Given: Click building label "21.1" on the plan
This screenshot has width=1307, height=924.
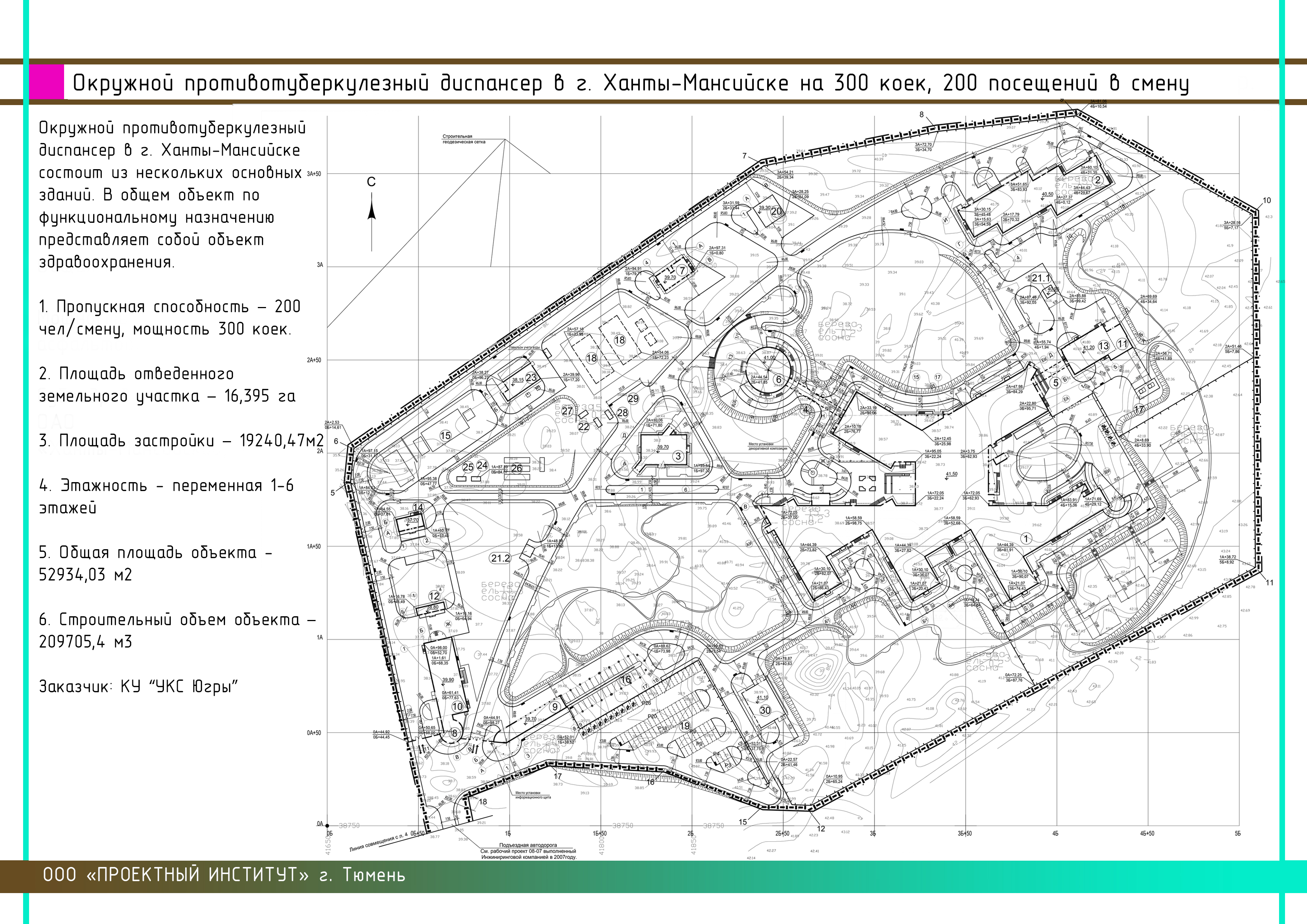Looking at the screenshot, I should [1041, 278].
